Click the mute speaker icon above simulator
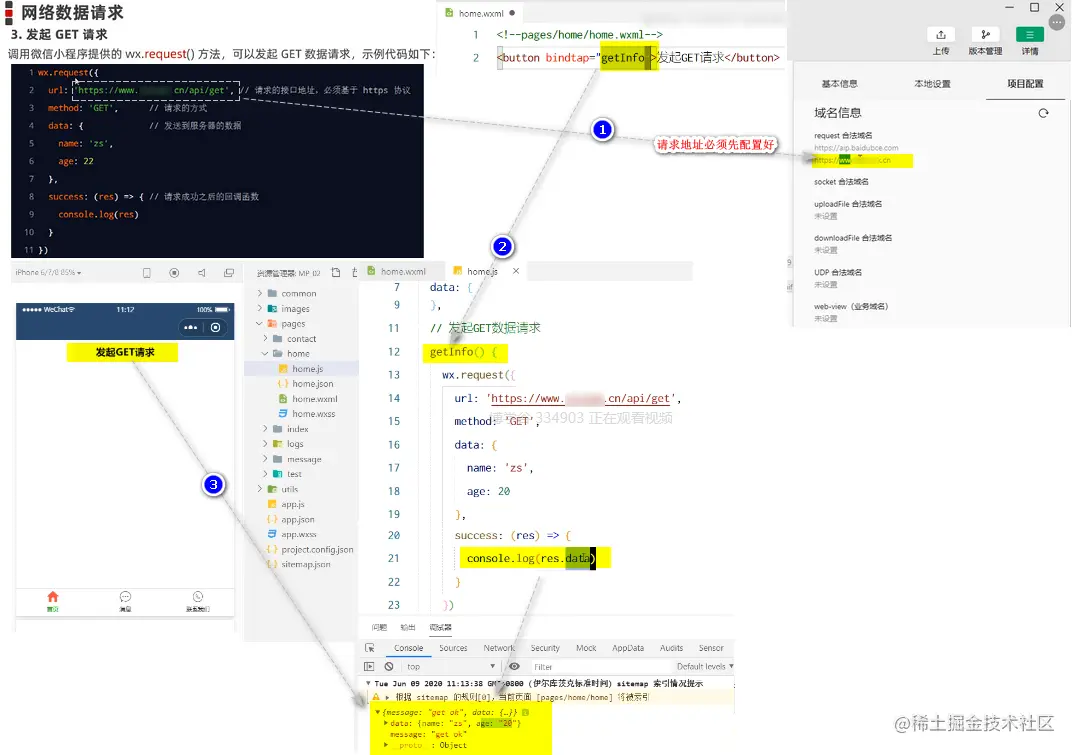 point(202,272)
